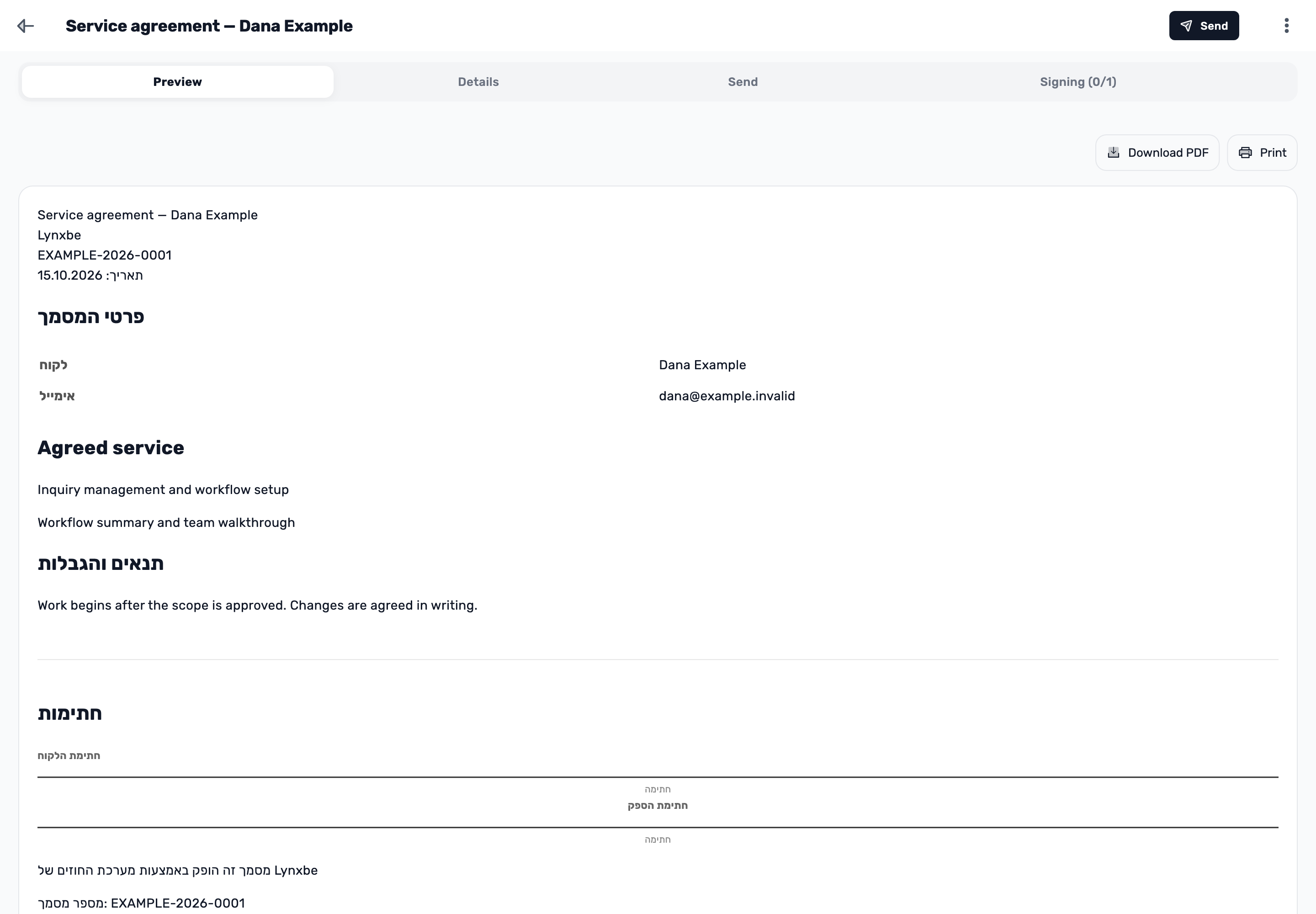Screen dimensions: 1316x914
Task: Click the 'תנאים והגבלות' heading
Action: coord(101,563)
